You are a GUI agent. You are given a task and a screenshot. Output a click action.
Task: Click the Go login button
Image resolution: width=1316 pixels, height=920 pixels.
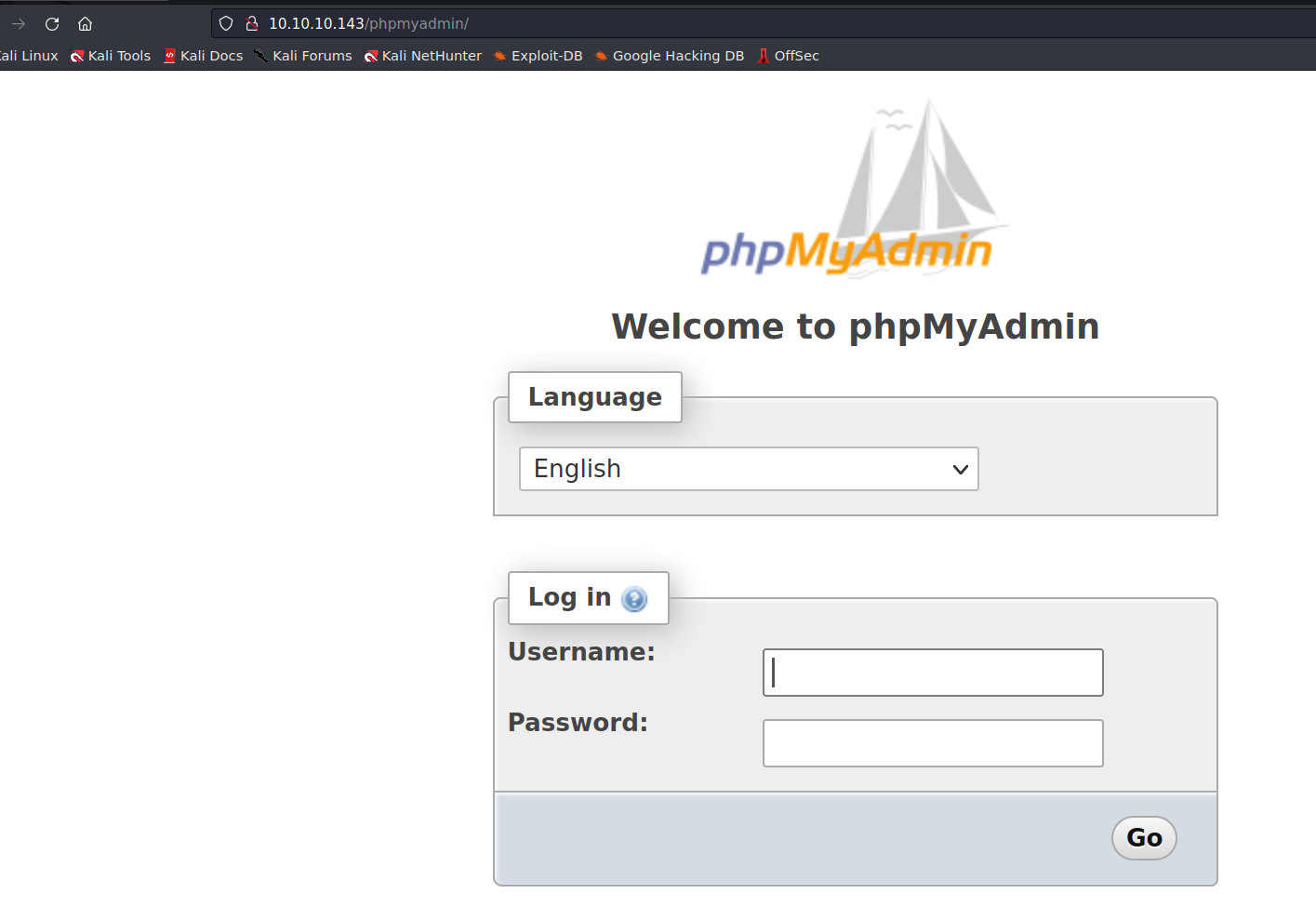pyautogui.click(x=1144, y=838)
